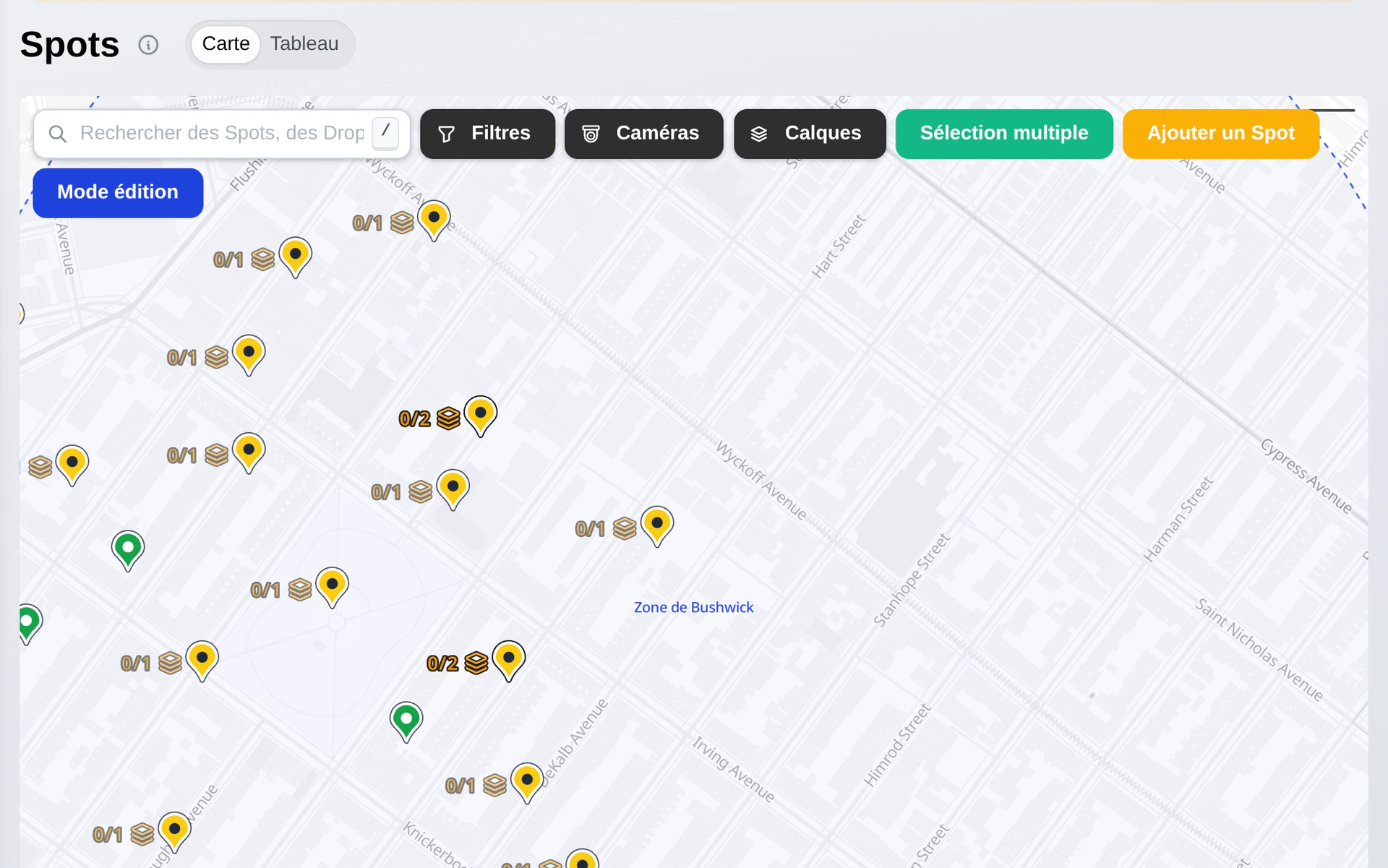Toggle Mode édition
Image resolution: width=1388 pixels, height=868 pixels.
pos(118,193)
